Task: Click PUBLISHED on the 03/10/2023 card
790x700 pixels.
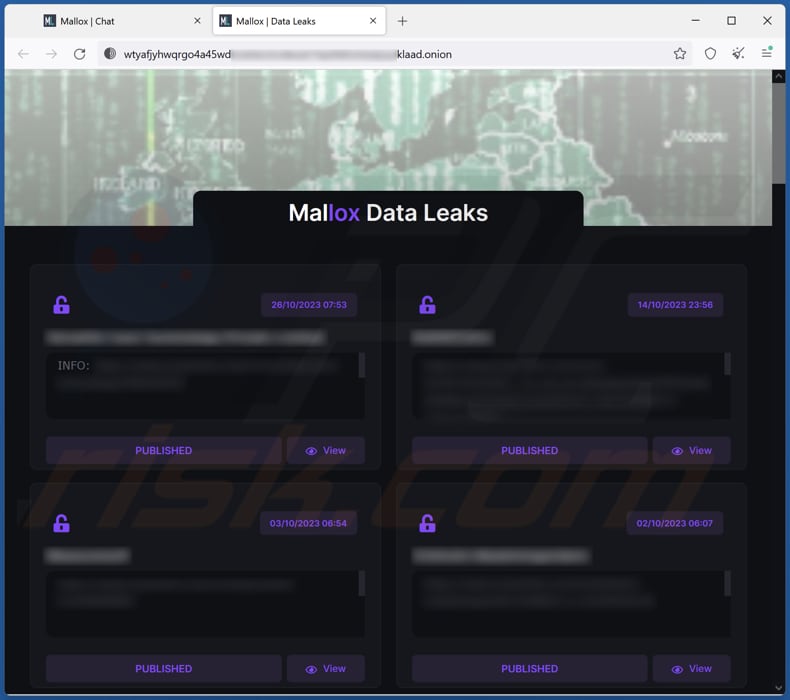Action: click(164, 669)
